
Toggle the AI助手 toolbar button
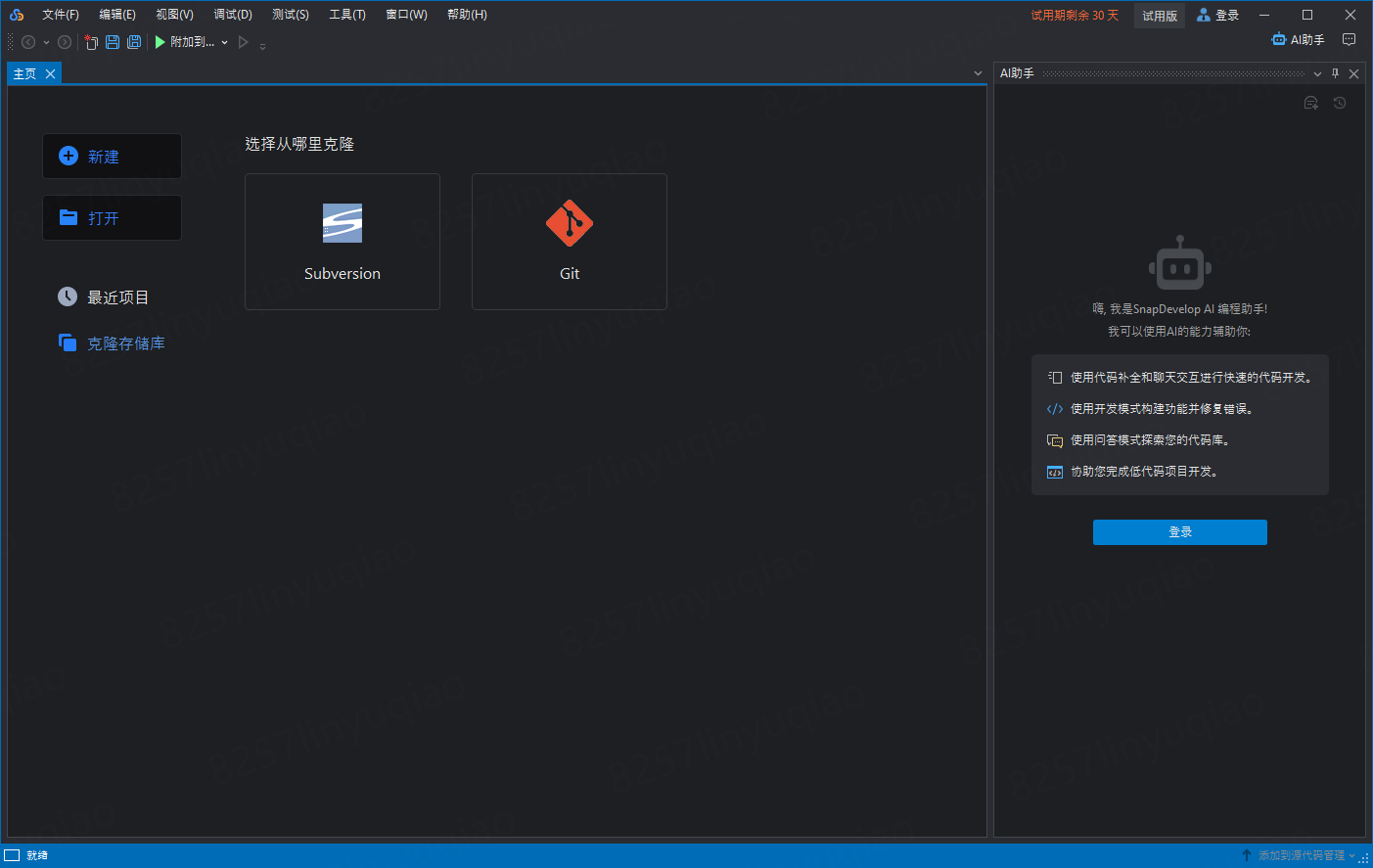click(x=1298, y=40)
